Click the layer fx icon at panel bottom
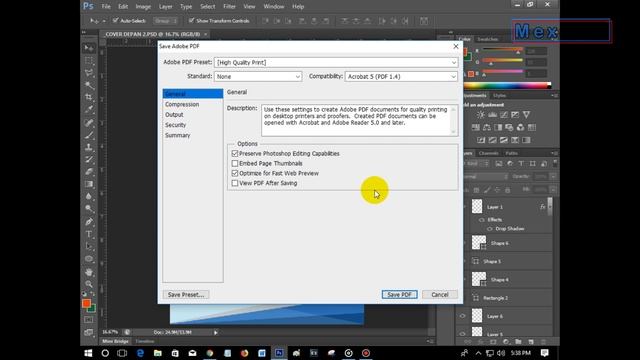This screenshot has height=360, width=640. 480,342
